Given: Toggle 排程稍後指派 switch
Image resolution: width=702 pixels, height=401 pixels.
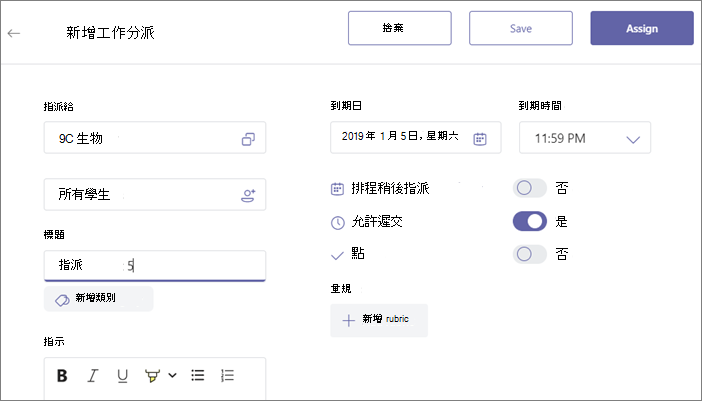Looking at the screenshot, I should point(530,188).
